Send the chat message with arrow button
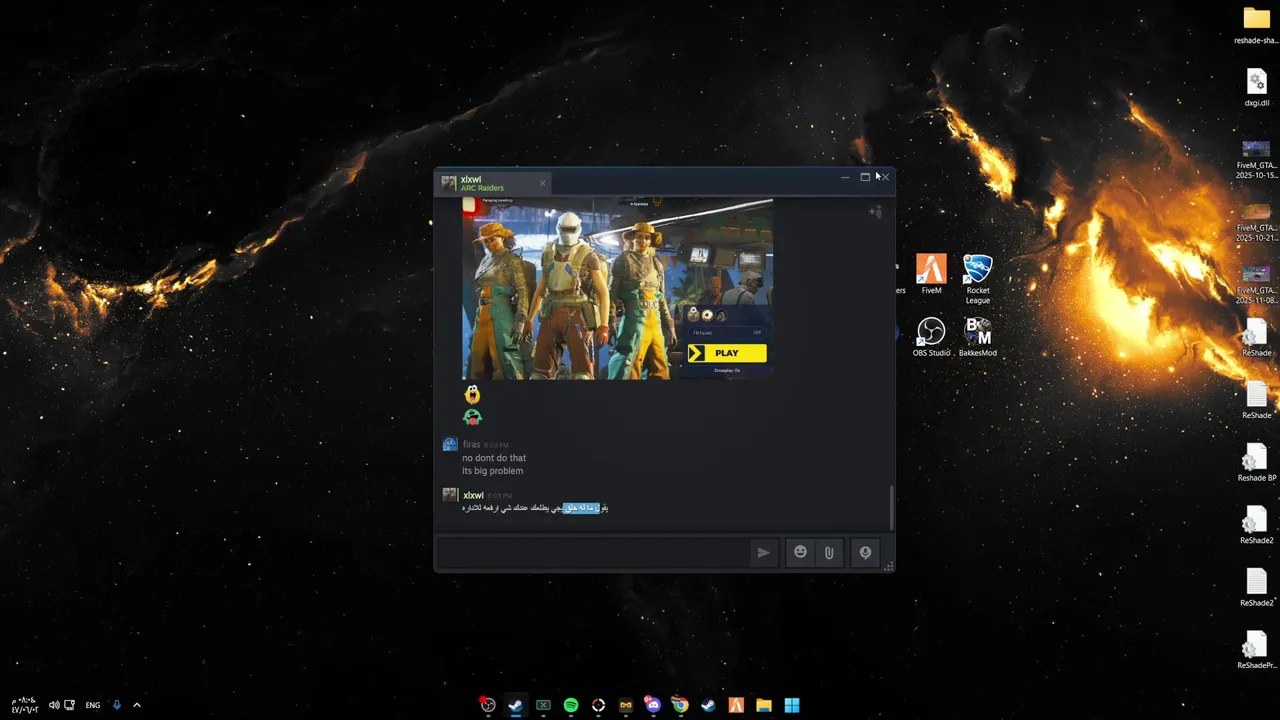 (764, 552)
